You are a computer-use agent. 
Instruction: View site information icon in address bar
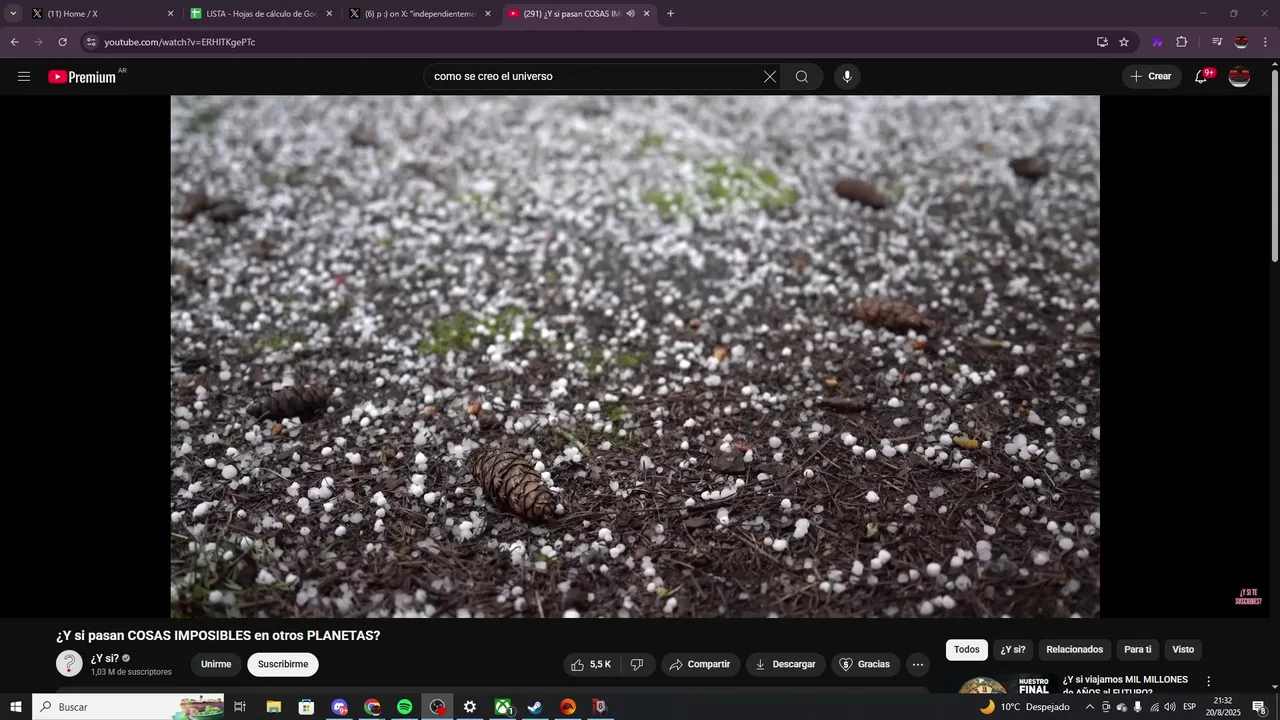[x=91, y=42]
